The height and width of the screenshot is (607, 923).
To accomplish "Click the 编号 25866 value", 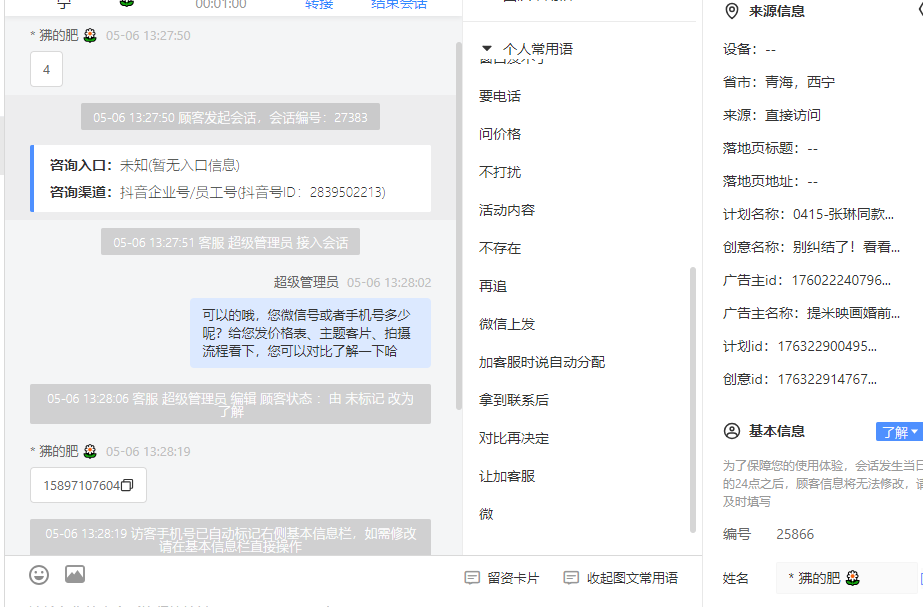I will tap(795, 535).
